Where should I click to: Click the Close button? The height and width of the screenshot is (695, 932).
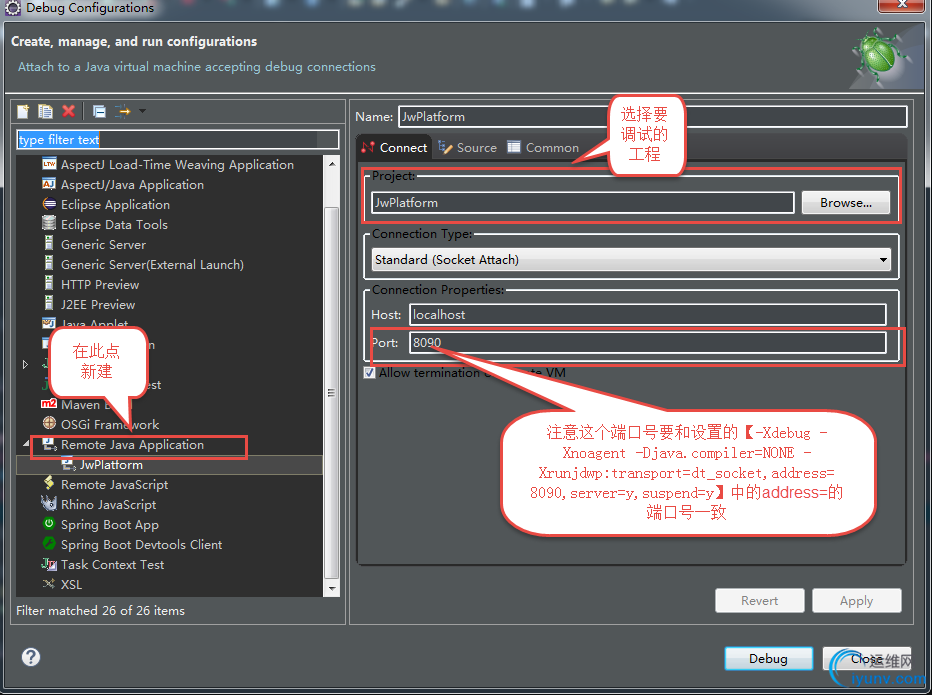[867, 658]
